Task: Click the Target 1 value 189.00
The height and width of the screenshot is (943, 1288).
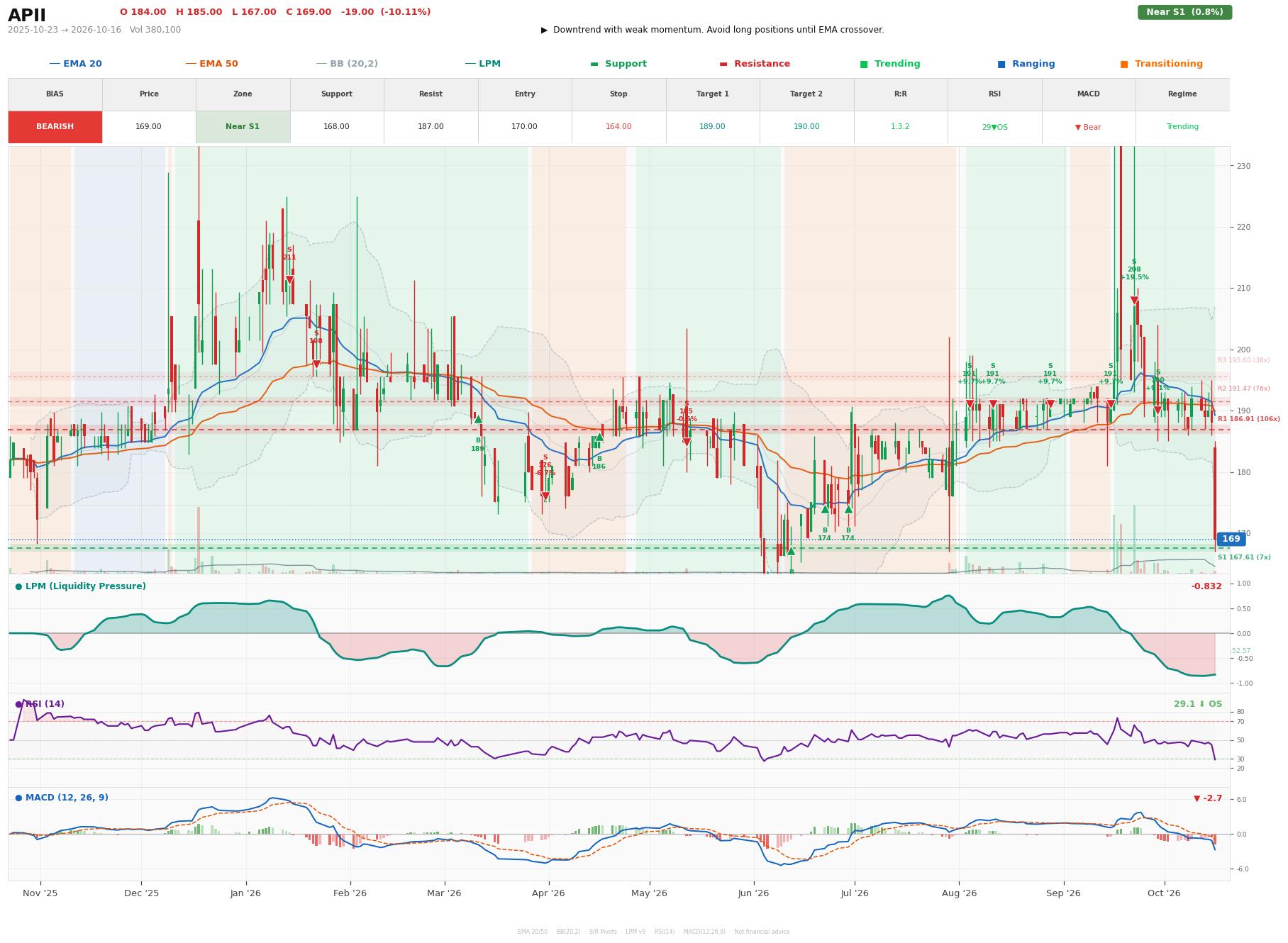Action: tap(712, 127)
